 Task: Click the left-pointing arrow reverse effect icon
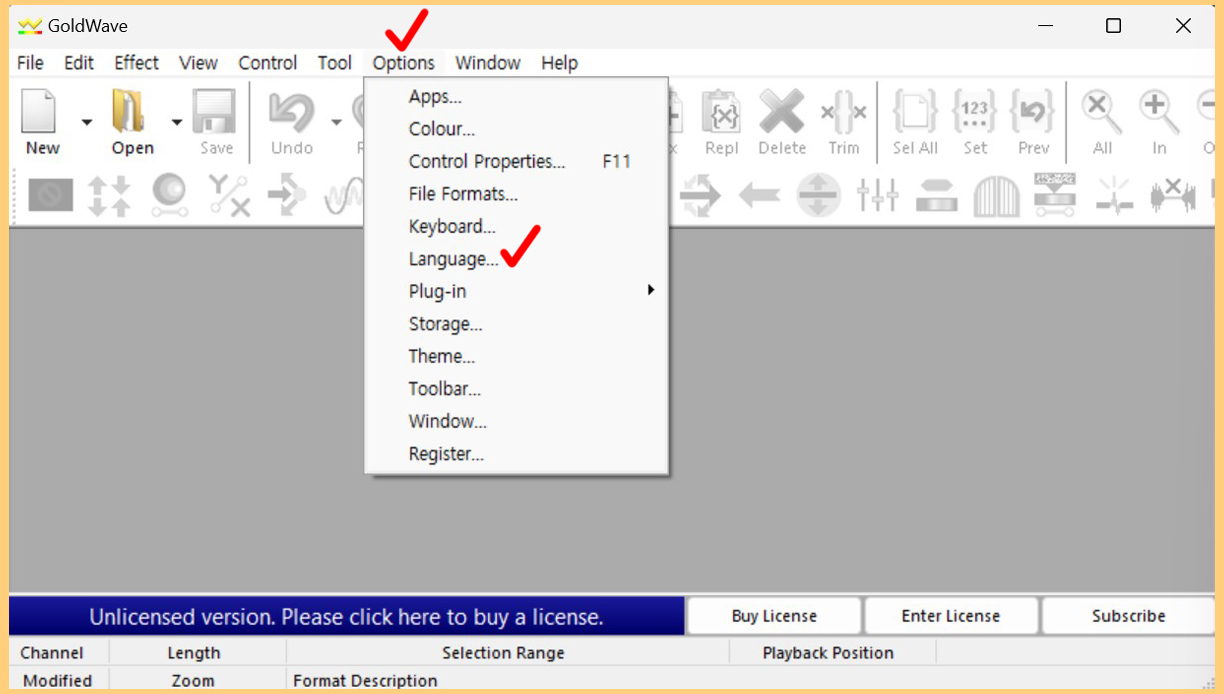759,195
